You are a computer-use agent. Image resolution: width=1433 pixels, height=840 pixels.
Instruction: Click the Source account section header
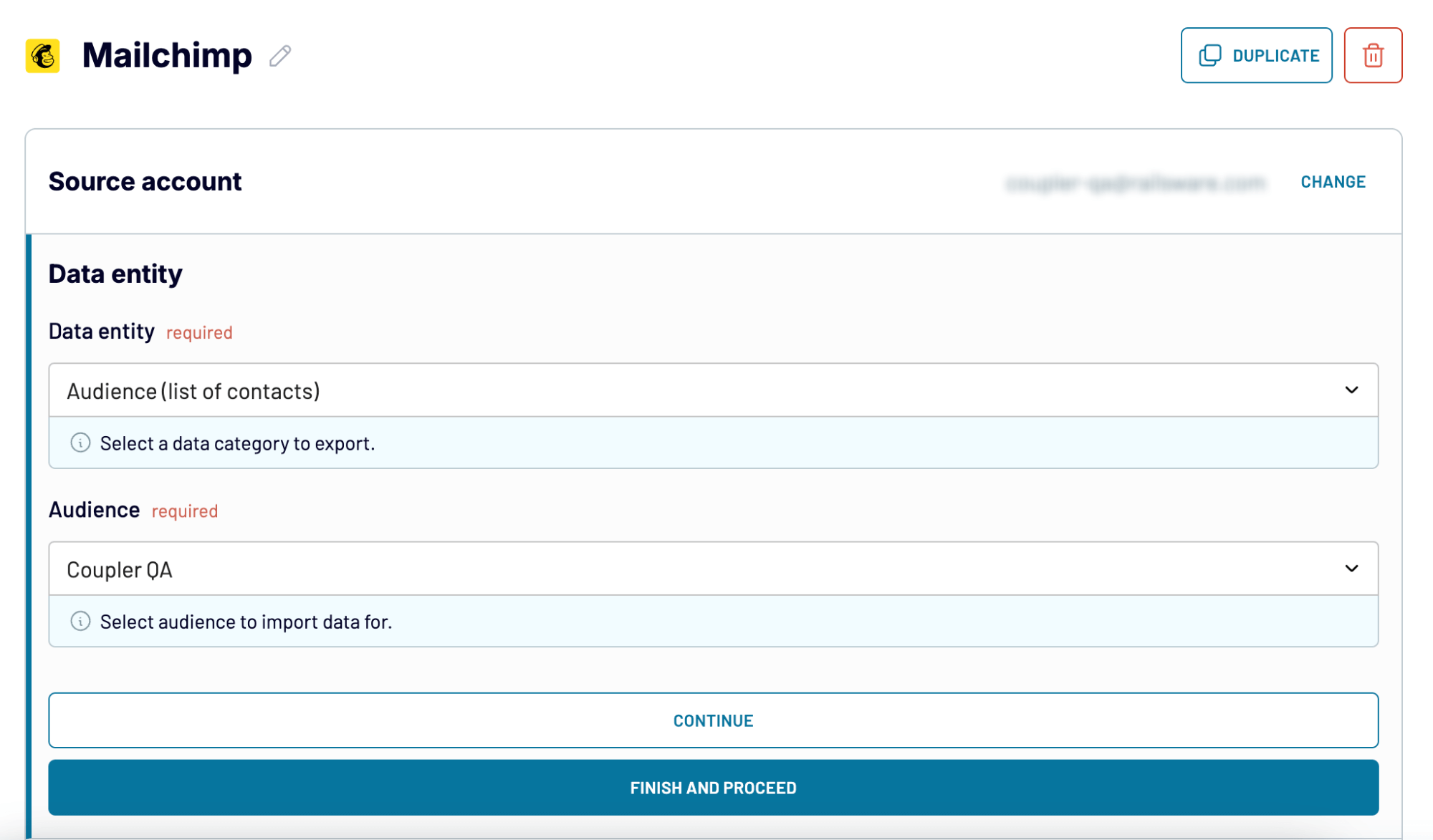(145, 181)
